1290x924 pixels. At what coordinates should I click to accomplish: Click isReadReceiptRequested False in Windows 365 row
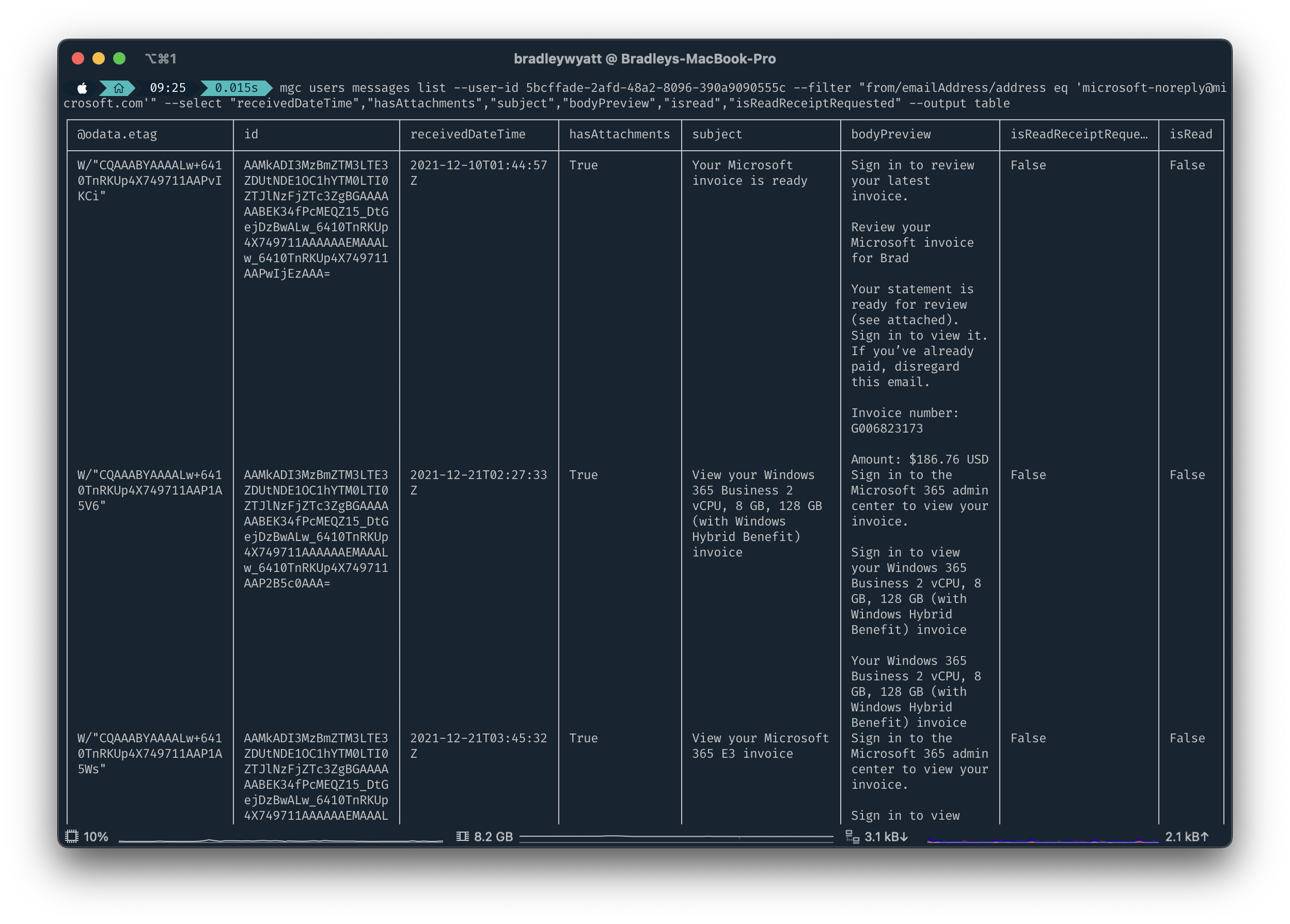tap(1028, 475)
